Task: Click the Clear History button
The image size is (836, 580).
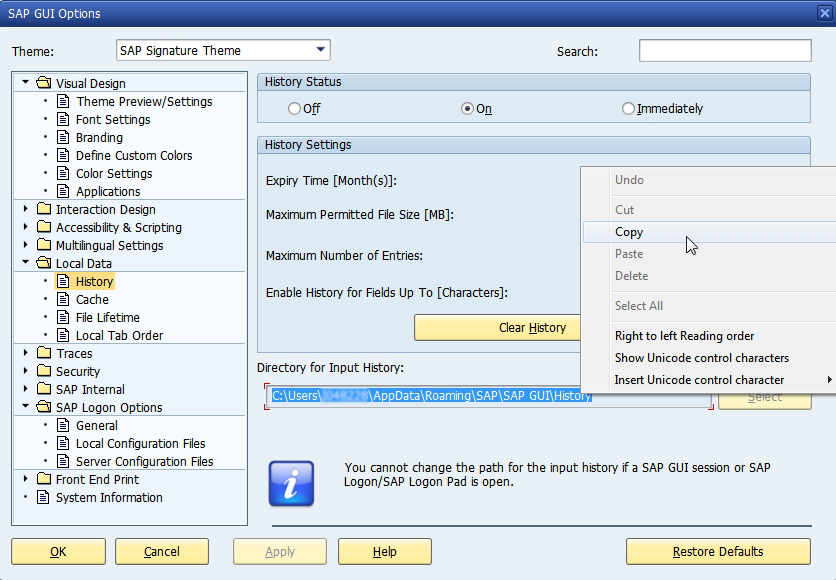Action: pos(497,327)
